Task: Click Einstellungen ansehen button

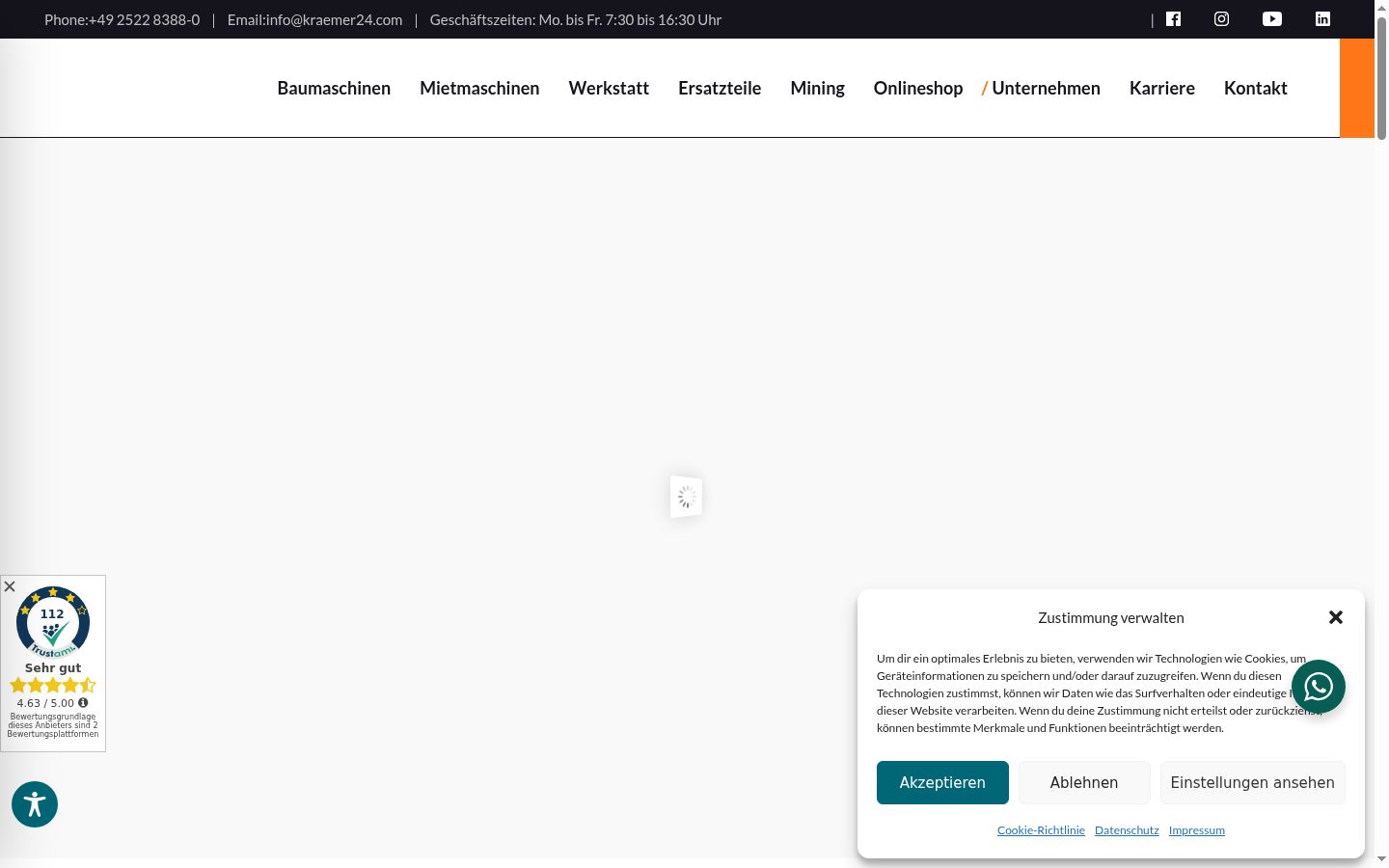Action: point(1252,782)
